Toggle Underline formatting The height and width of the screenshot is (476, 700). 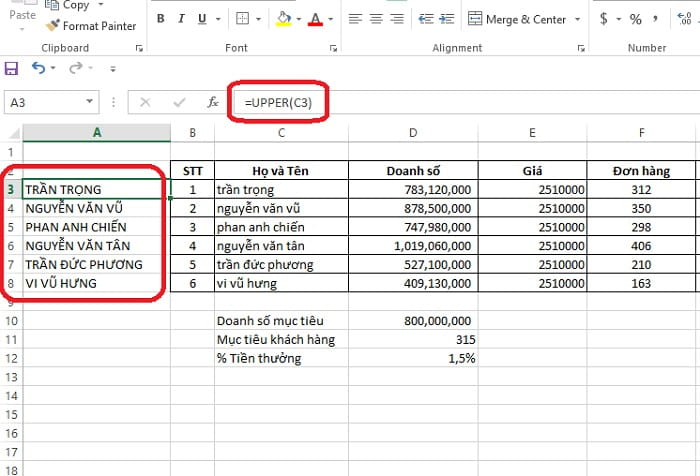(202, 19)
